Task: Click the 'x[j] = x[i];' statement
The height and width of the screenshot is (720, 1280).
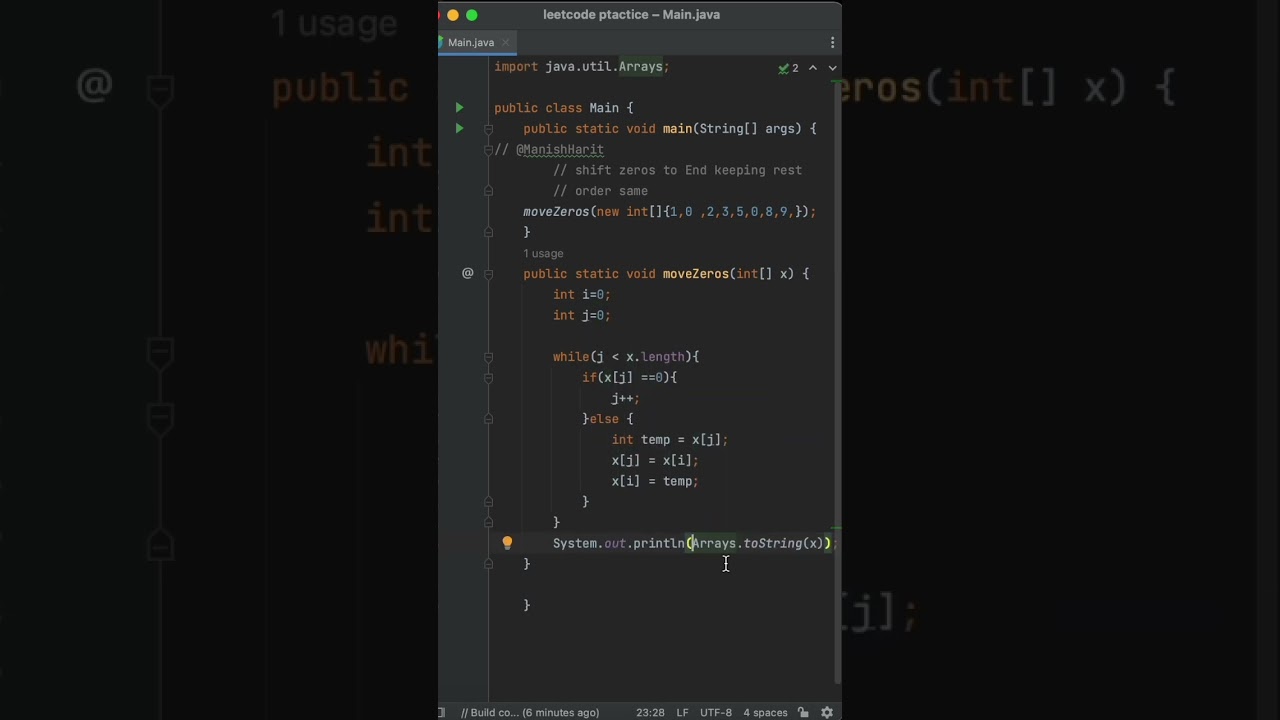Action: point(655,460)
